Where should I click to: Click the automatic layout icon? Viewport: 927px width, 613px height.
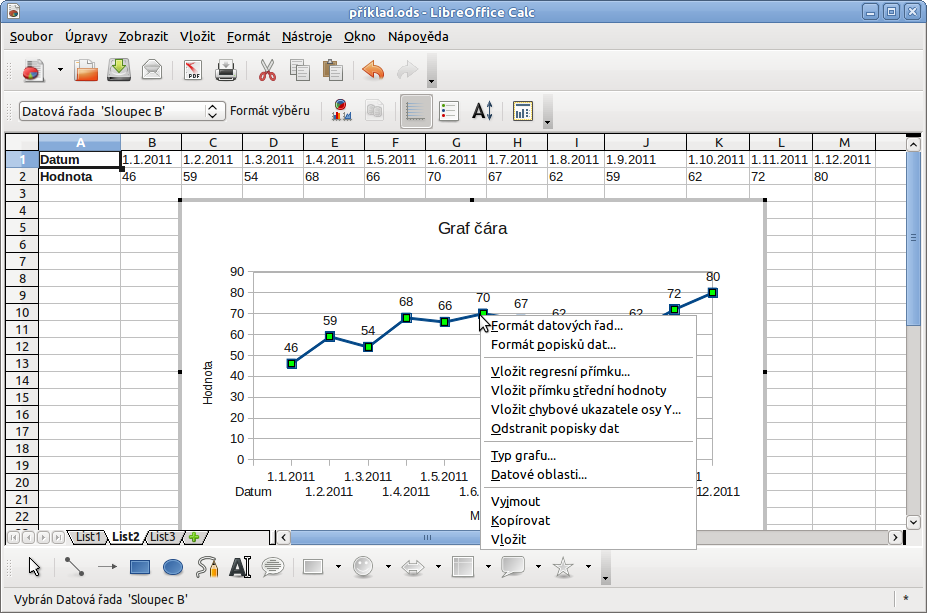point(523,111)
